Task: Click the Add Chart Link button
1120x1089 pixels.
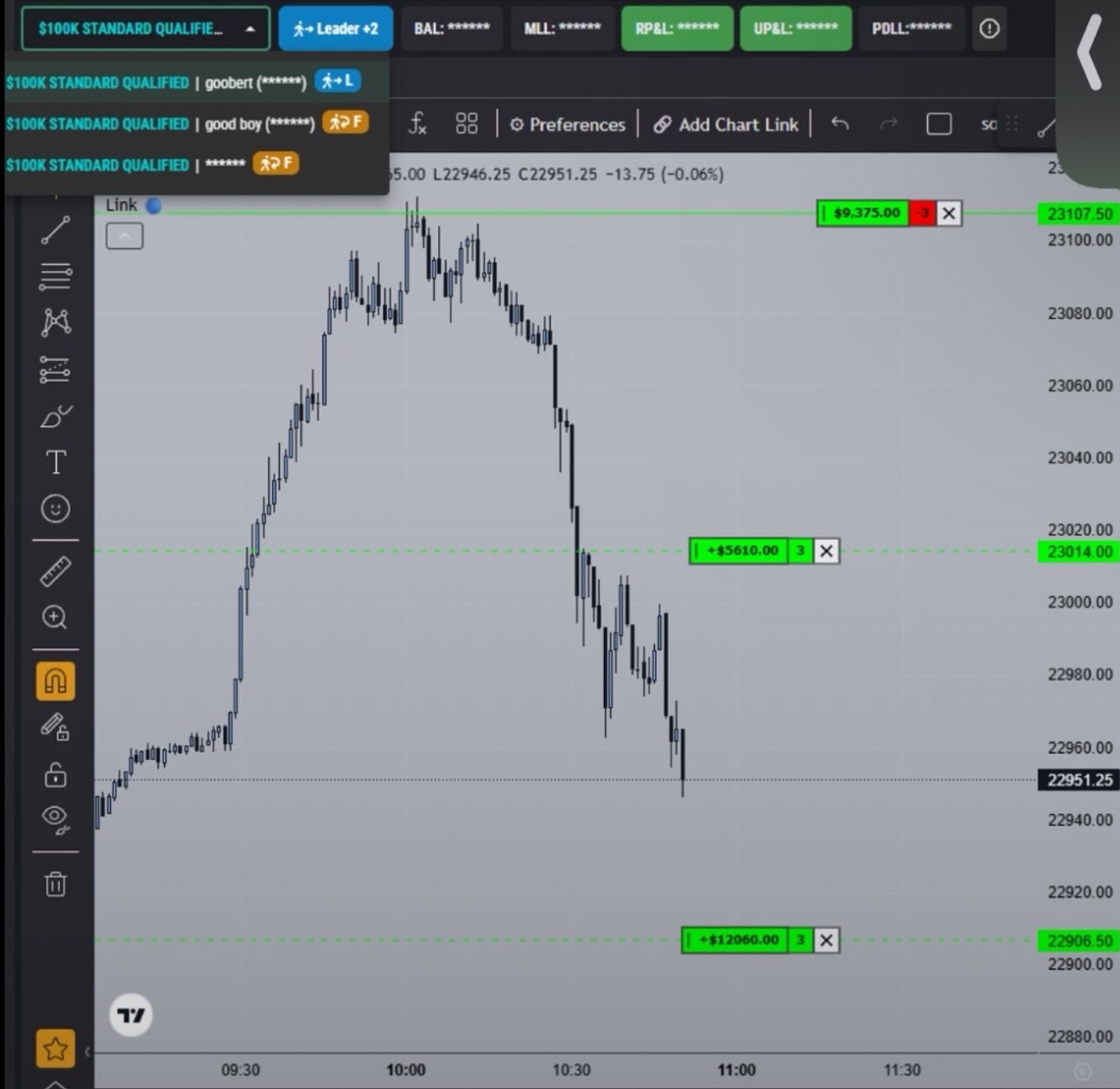Action: [x=725, y=125]
